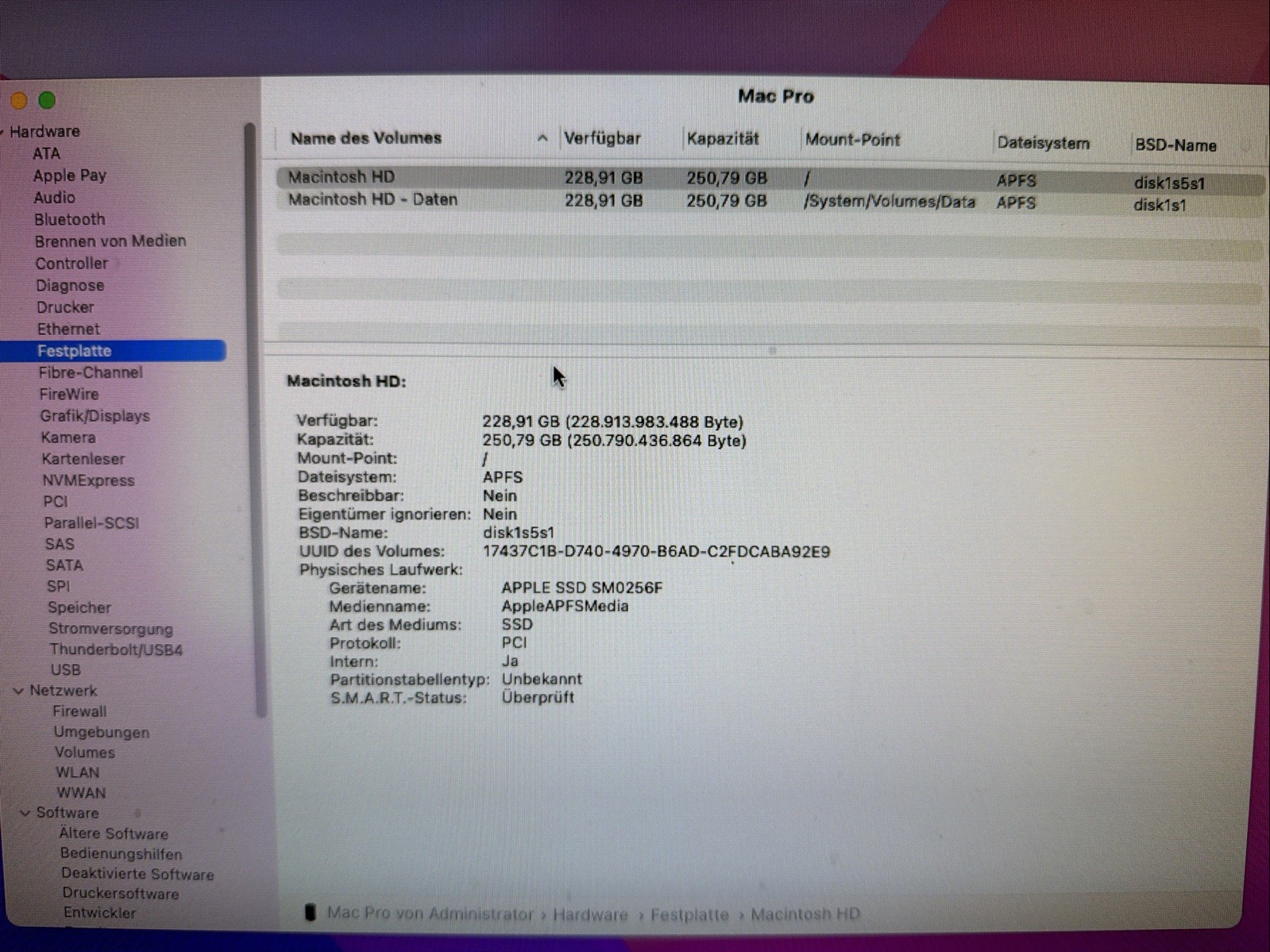Select the Software category label
This screenshot has height=952, width=1270.
(x=68, y=812)
